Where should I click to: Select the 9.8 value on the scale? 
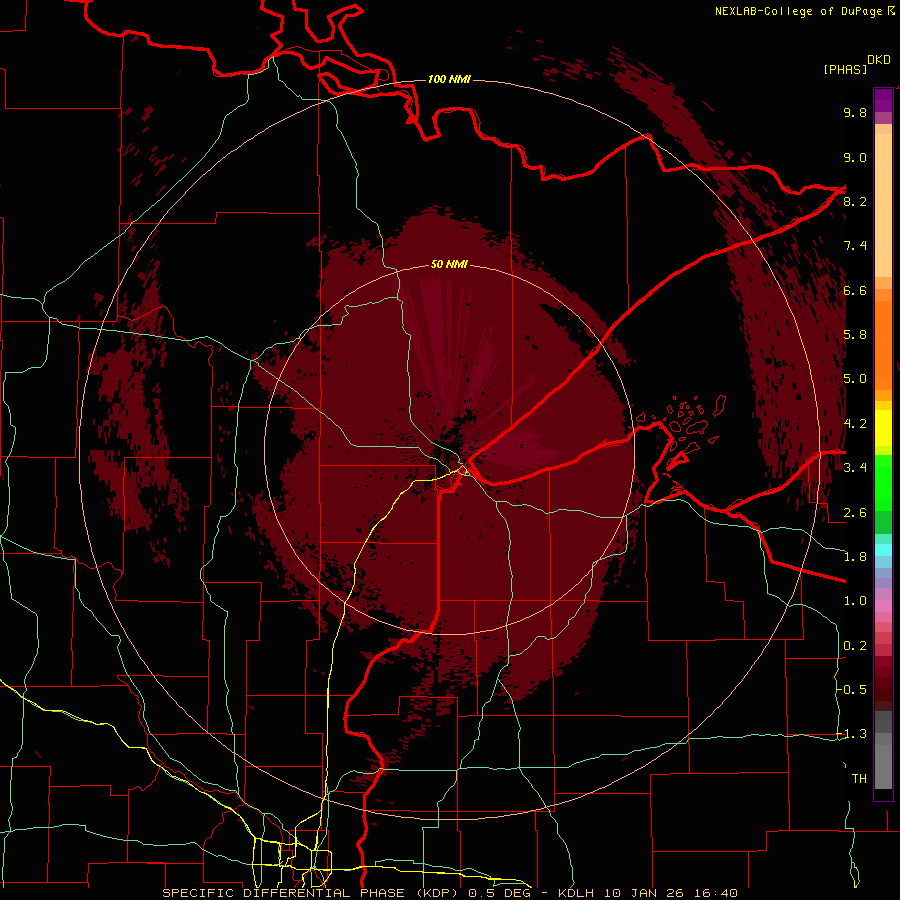click(x=855, y=112)
